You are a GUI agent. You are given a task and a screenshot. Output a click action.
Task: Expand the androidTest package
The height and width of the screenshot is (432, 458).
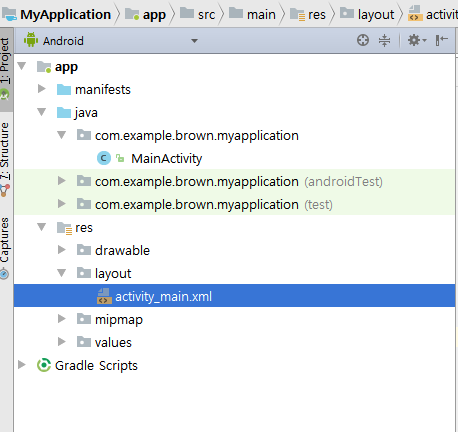pos(62,181)
